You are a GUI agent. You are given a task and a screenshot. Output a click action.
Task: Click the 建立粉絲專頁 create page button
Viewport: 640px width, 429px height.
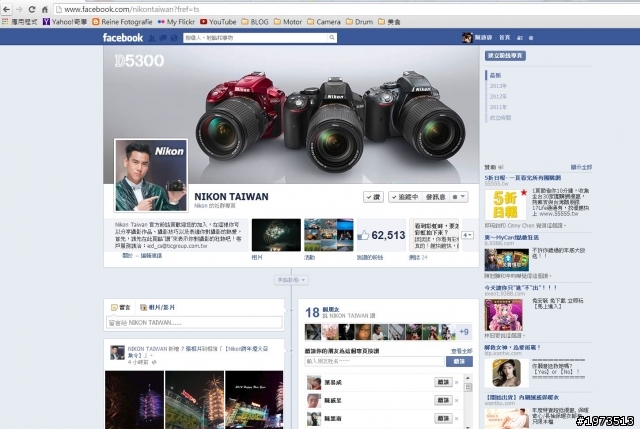click(505, 56)
